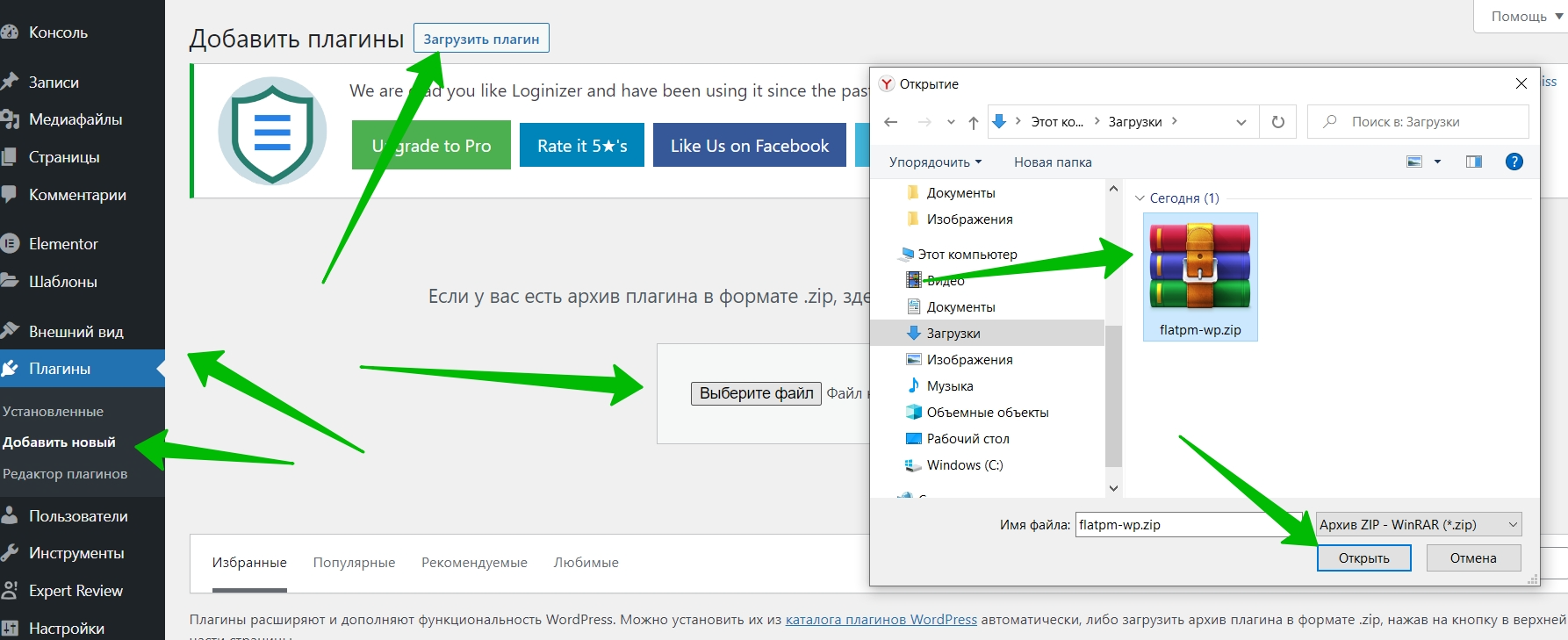Click the Пользователи icon in sidebar
The image size is (1568, 640).
tap(10, 515)
